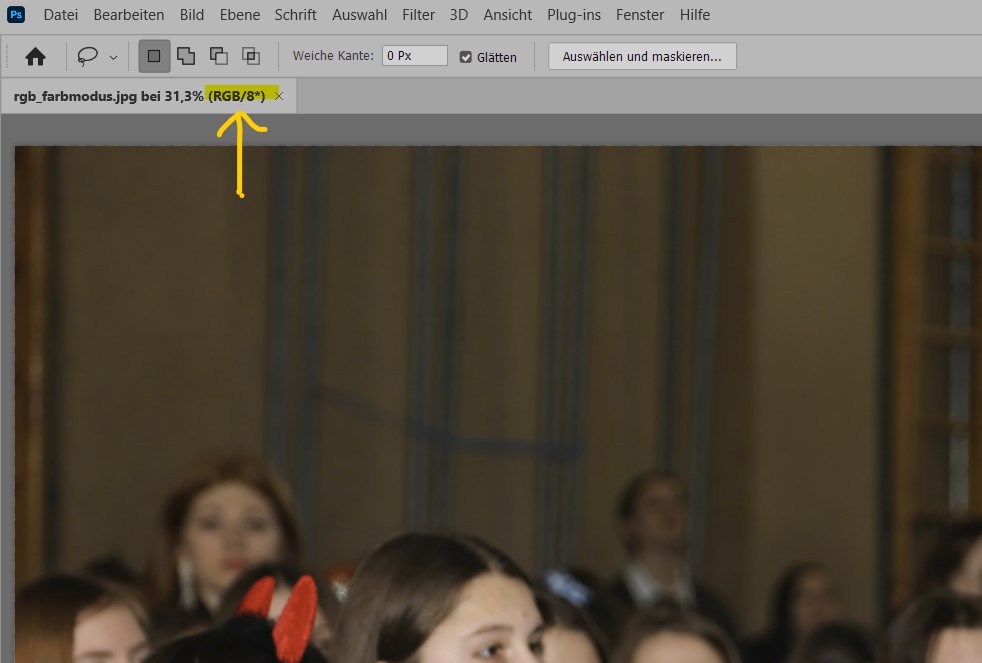Open the Filter menu
Viewport: 982px width, 663px height.
418,14
